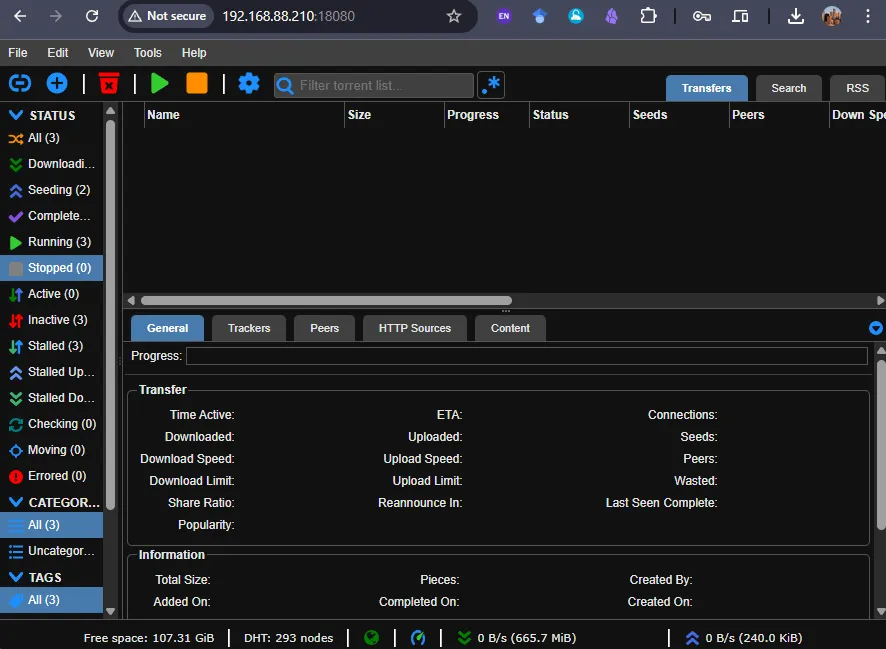This screenshot has width=886, height=649.
Task: Open the browser extensions puzzle icon
Action: tap(648, 16)
